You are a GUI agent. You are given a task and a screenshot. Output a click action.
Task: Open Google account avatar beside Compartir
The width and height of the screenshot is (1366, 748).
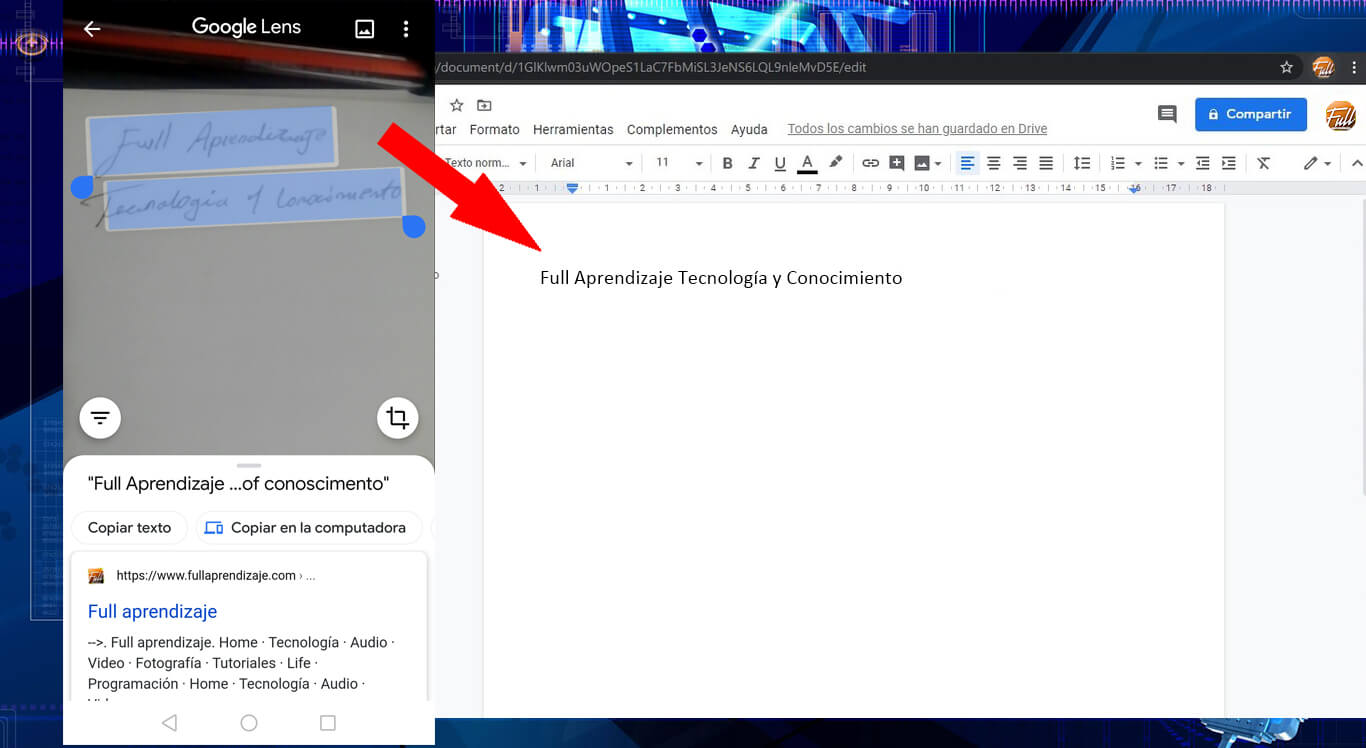point(1341,115)
